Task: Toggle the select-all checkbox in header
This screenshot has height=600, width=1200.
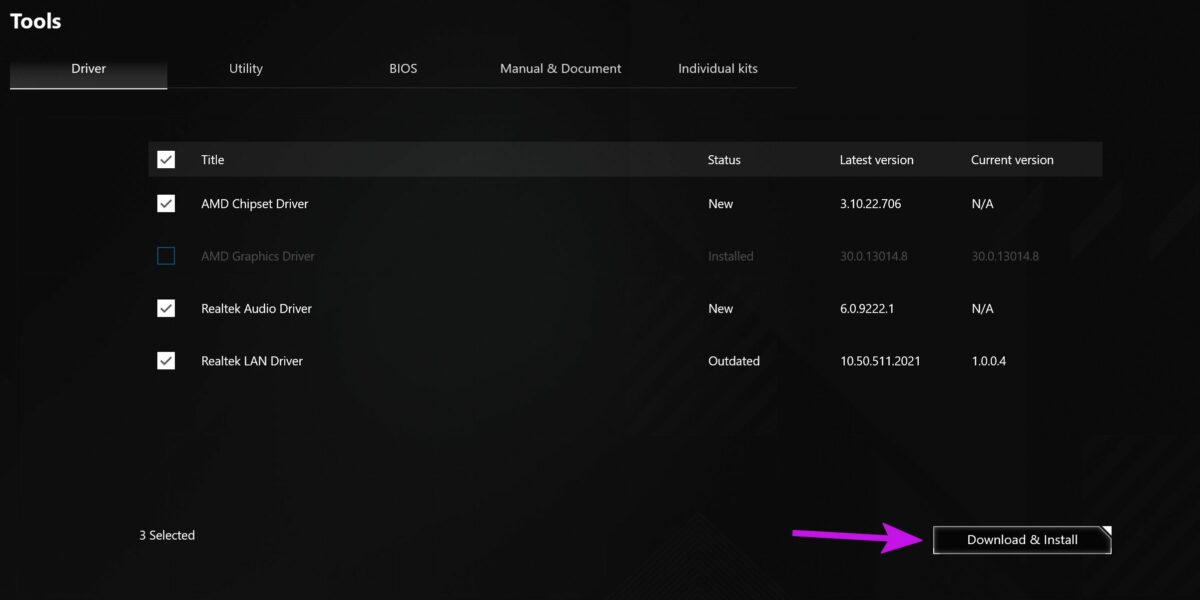Action: [166, 160]
